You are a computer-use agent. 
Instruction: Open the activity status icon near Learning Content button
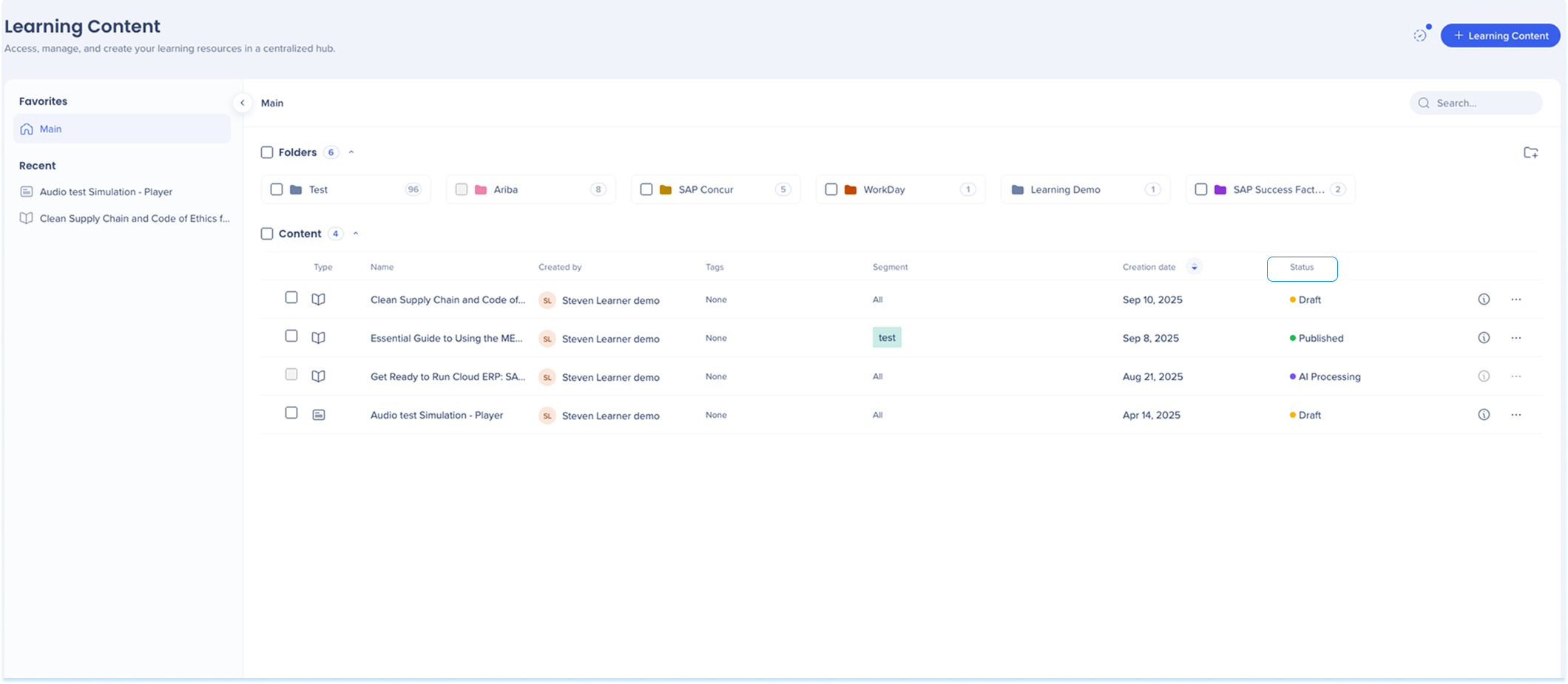(1420, 35)
